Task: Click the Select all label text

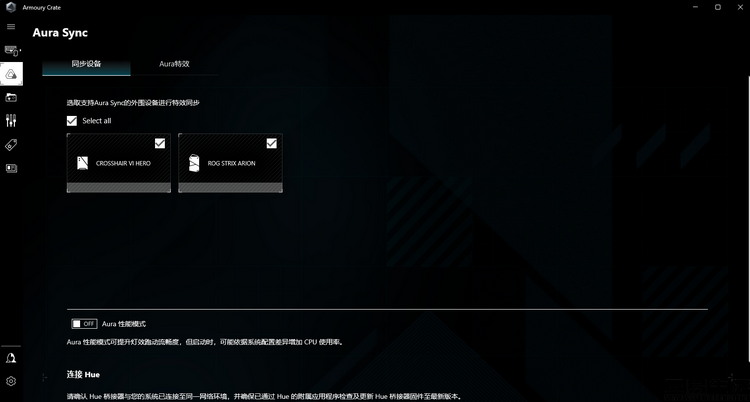Action: [97, 121]
